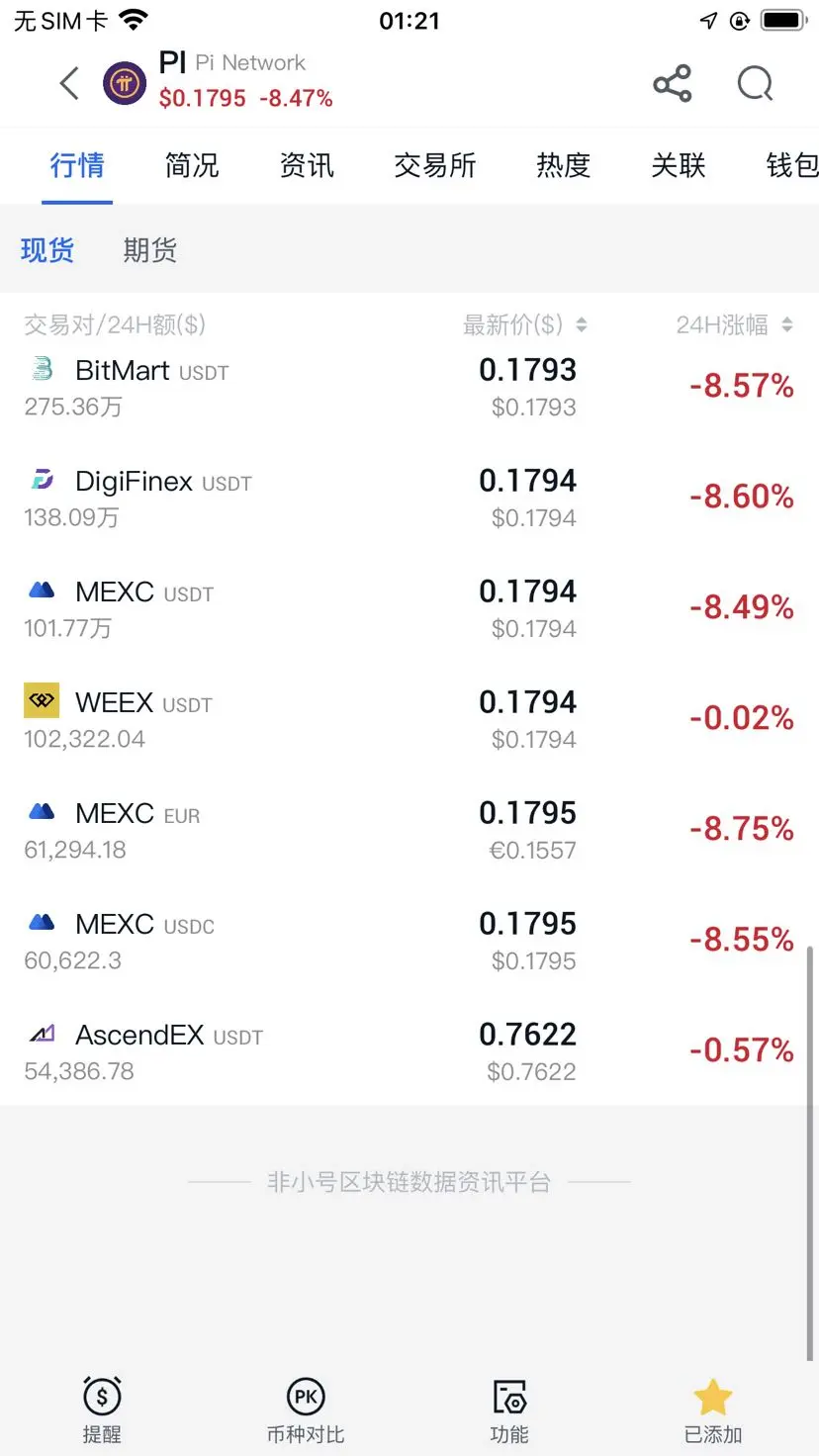Tap the Pi Network coin logo
This screenshot has width=819, height=1456.
(125, 84)
